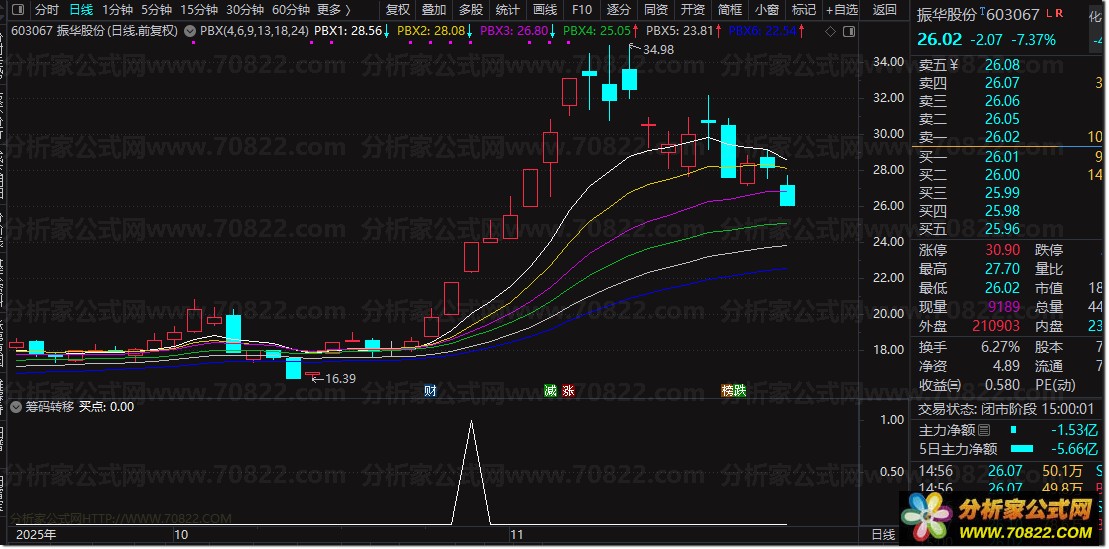The height and width of the screenshot is (549, 1109).
Task: Click the 同资 toolbar button
Action: coord(656,10)
